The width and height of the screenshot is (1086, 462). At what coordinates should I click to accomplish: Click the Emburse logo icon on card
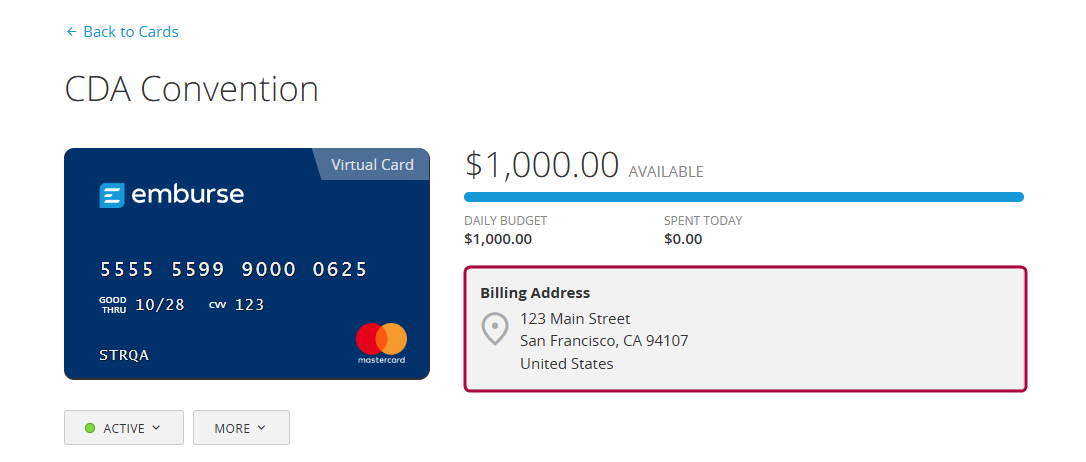(x=111, y=195)
